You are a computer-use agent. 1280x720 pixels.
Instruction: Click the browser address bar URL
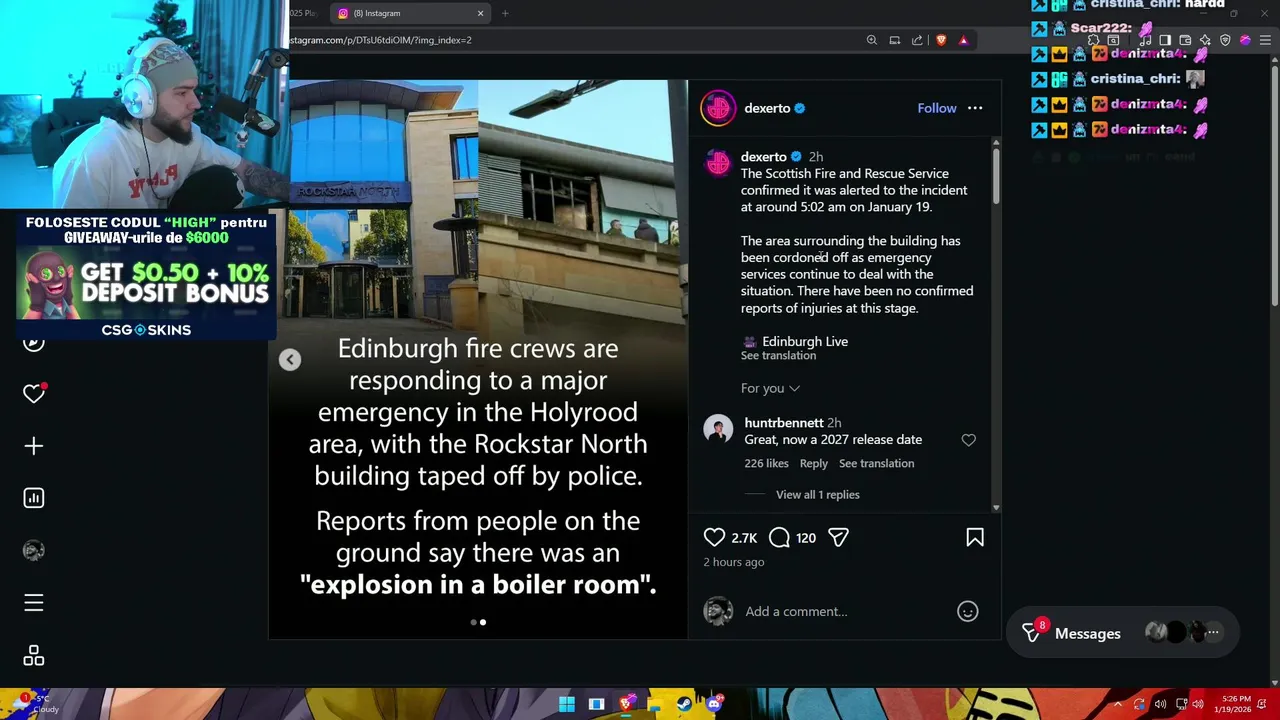coord(381,40)
